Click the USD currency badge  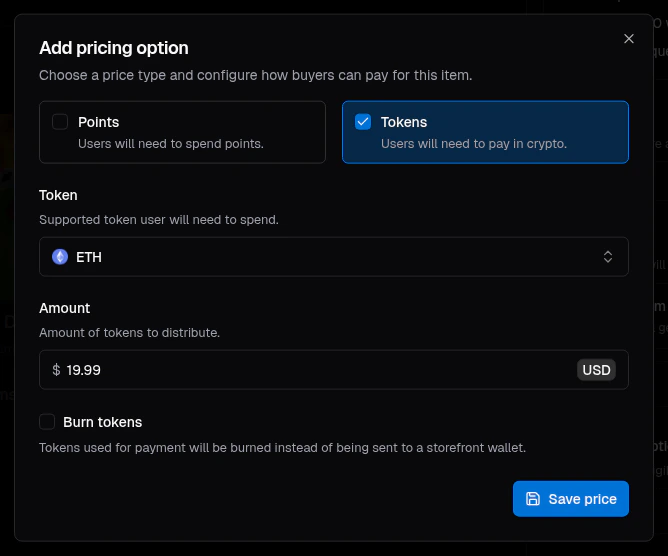point(596,370)
